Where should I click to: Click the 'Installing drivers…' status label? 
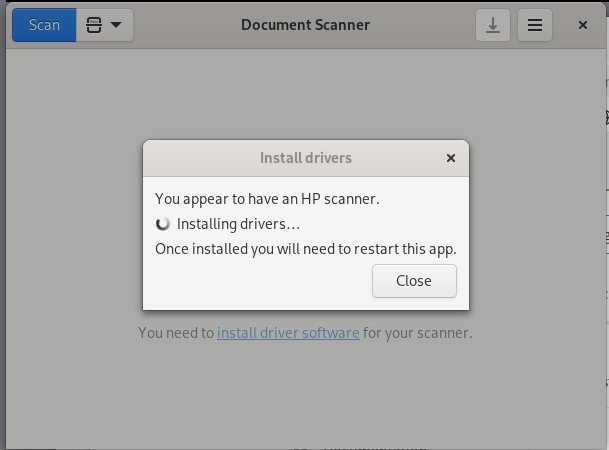pos(238,224)
